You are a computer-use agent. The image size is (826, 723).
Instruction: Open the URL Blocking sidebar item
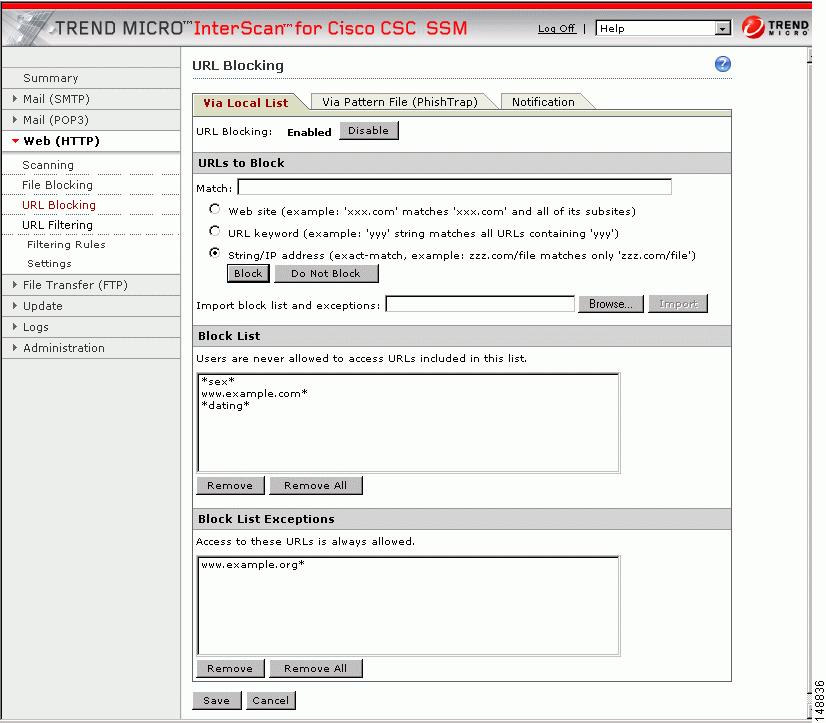[x=59, y=205]
